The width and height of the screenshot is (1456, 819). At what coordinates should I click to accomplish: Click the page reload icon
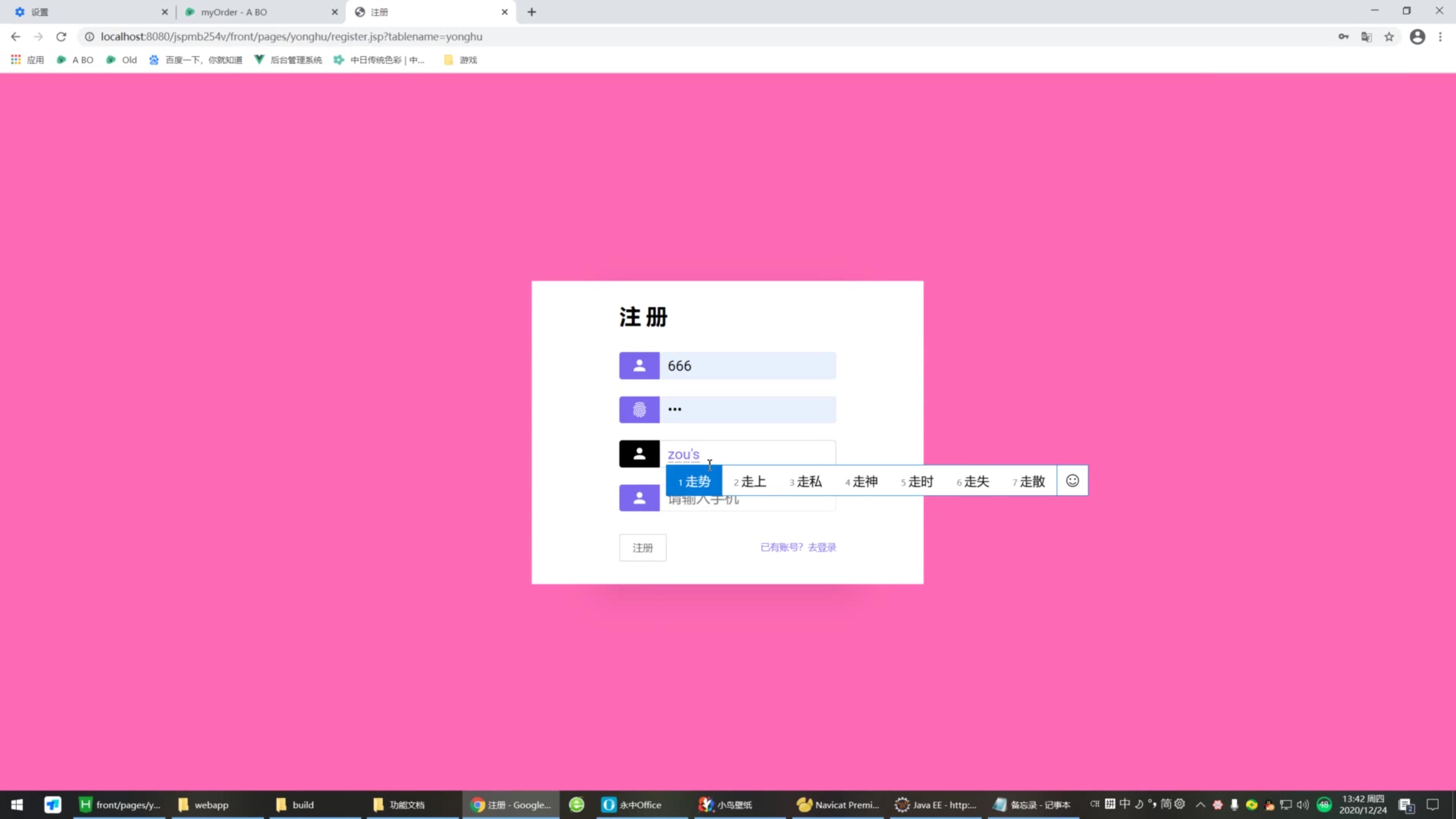(x=61, y=37)
